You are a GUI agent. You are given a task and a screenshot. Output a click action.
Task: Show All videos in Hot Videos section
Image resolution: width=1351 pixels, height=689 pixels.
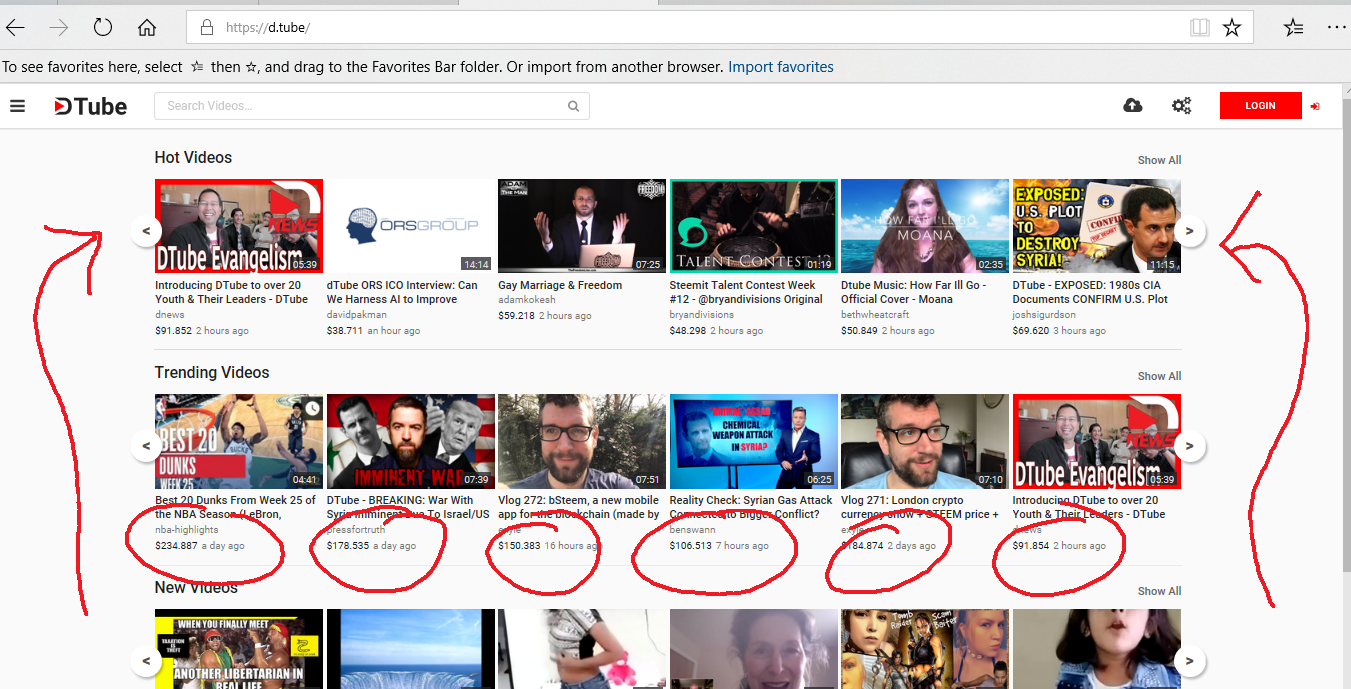(x=1159, y=159)
